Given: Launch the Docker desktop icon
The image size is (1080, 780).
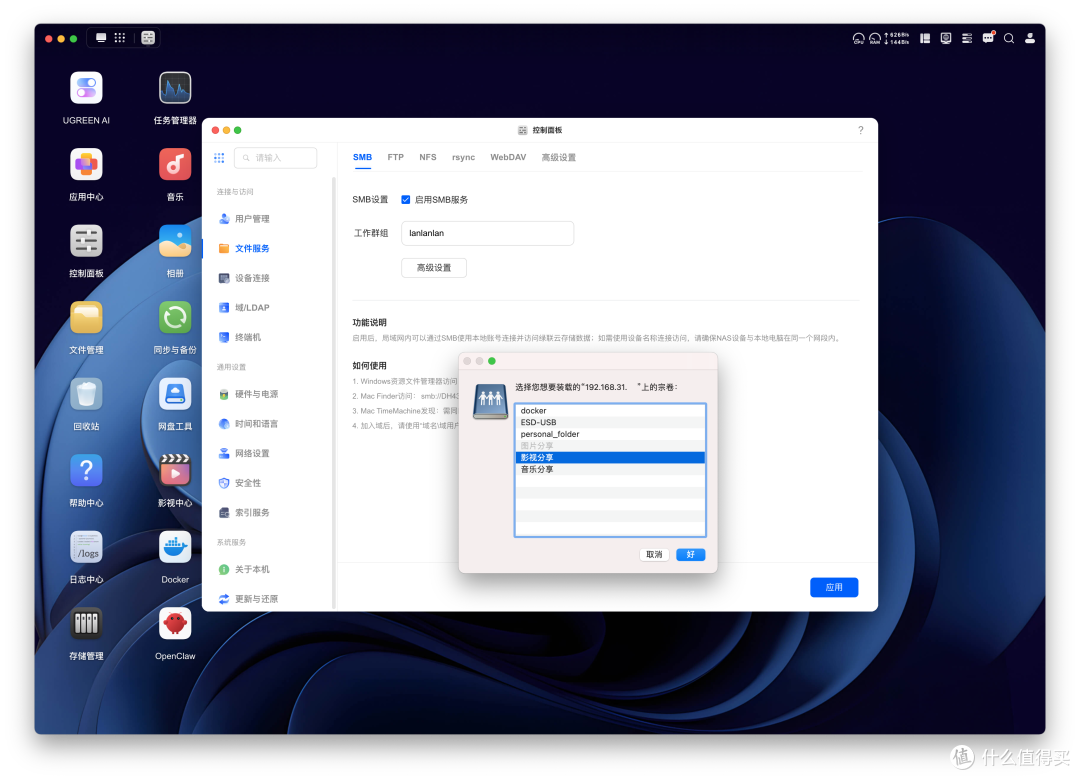Looking at the screenshot, I should pos(175,547).
